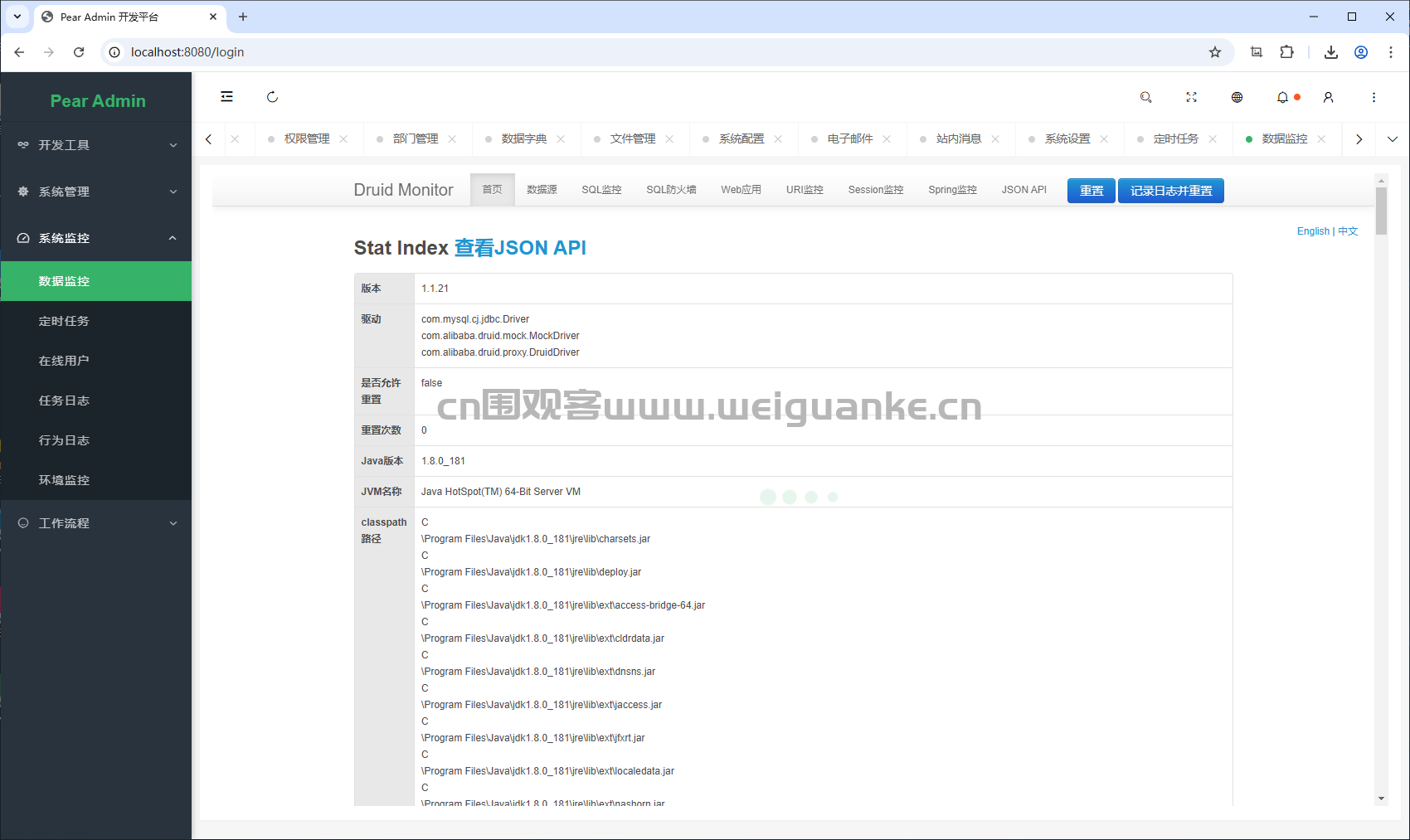Viewport: 1410px width, 840px height.
Task: Open browser downloads icon
Action: click(1331, 52)
